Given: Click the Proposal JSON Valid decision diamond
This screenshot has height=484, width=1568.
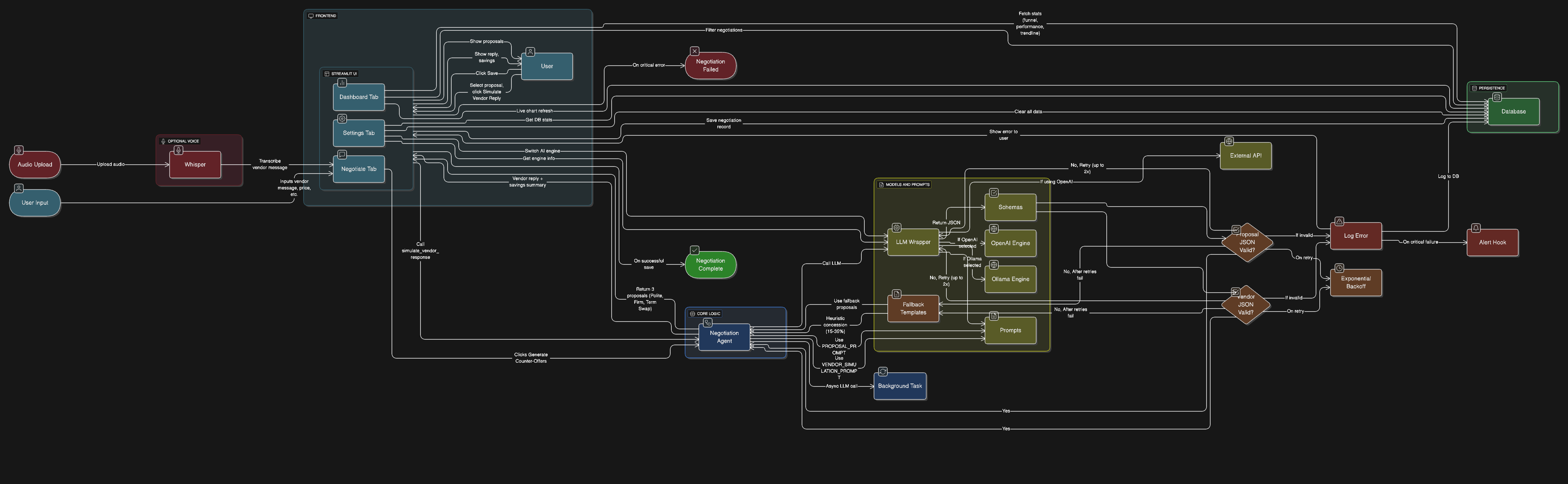Looking at the screenshot, I should 1247,243.
